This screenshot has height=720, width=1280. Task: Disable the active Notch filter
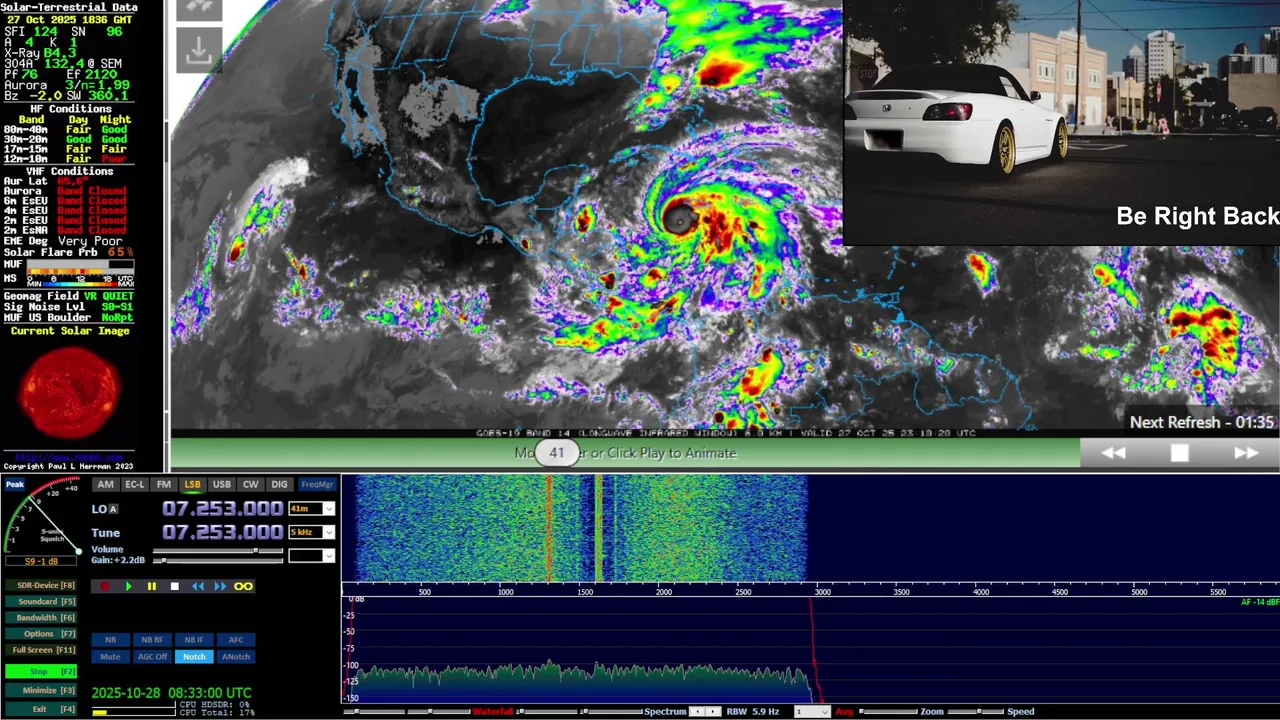pyautogui.click(x=194, y=656)
